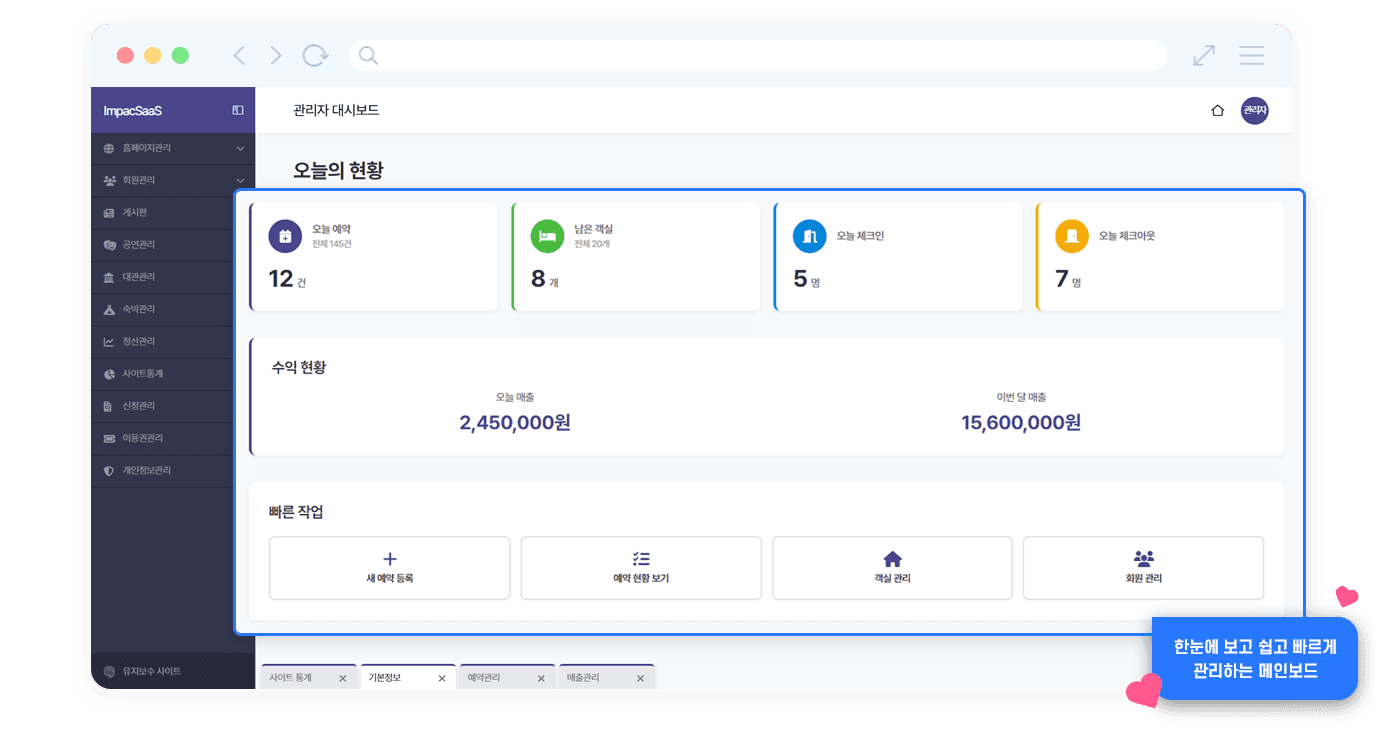This screenshot has height=739, width=1383.
Task: Collapse the 회원관리 menu chevron
Action: coord(241,180)
